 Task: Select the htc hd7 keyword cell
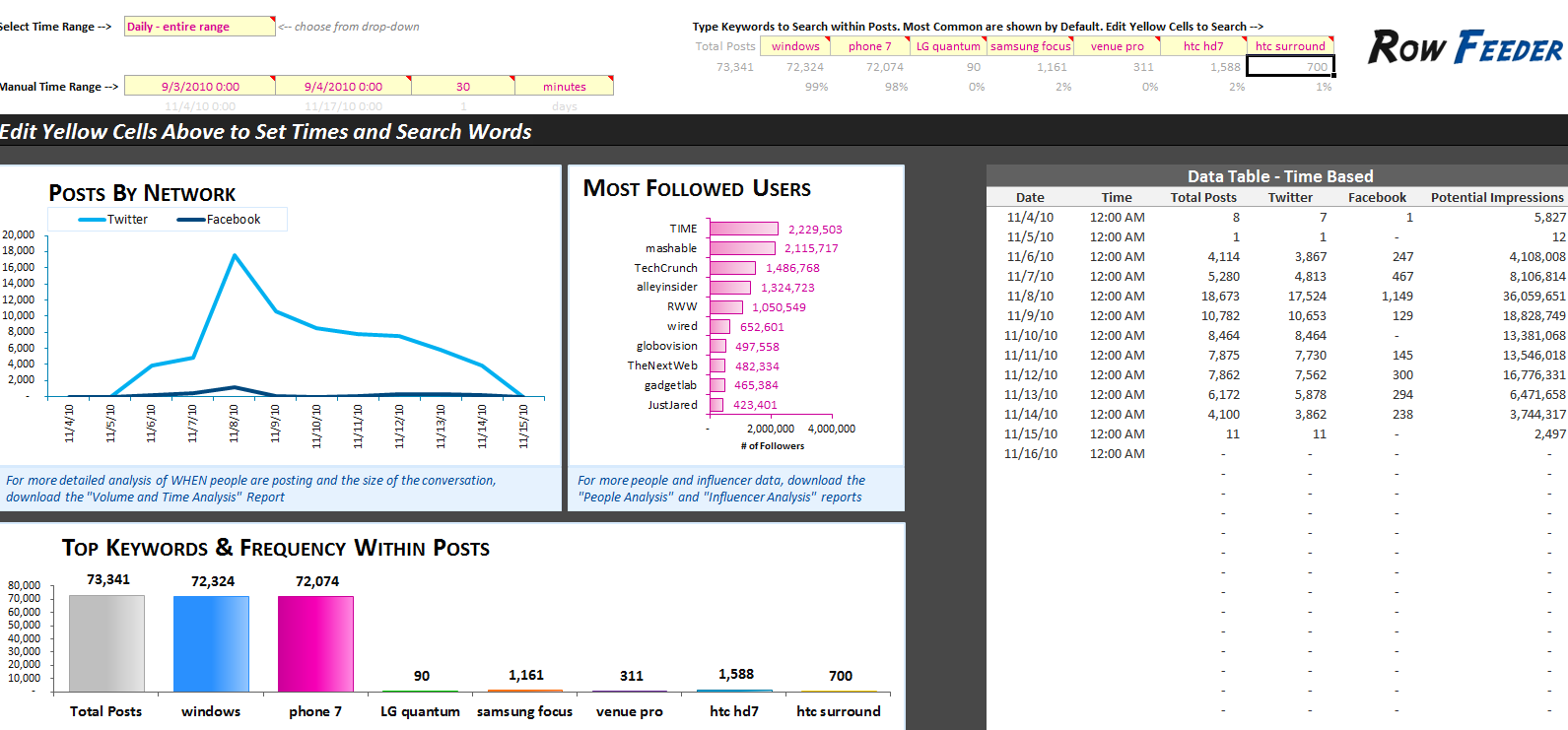click(1203, 46)
